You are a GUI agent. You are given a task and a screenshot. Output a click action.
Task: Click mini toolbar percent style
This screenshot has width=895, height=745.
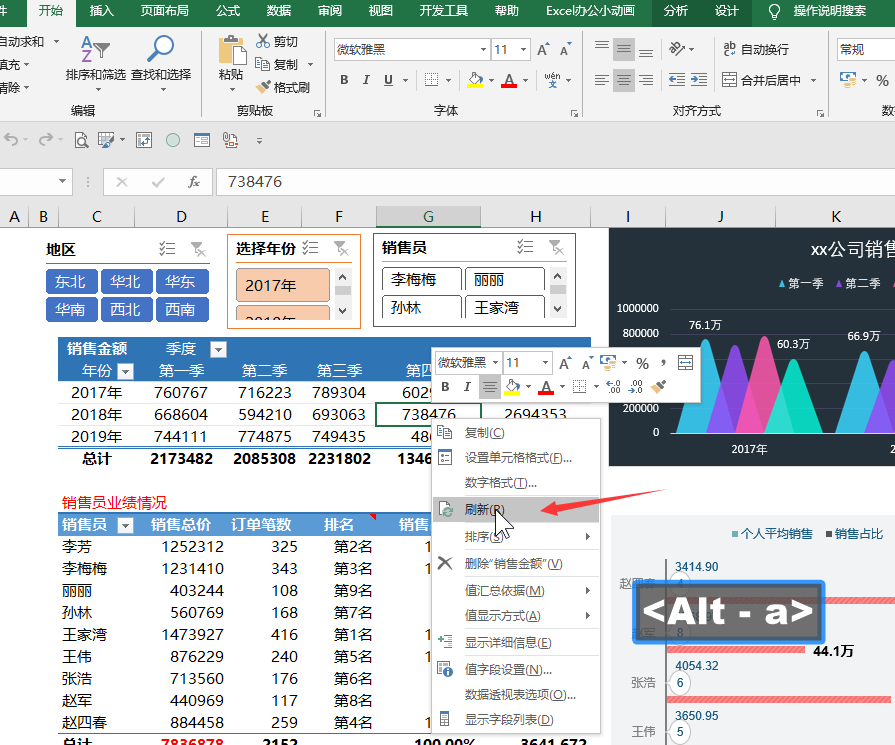coord(643,363)
